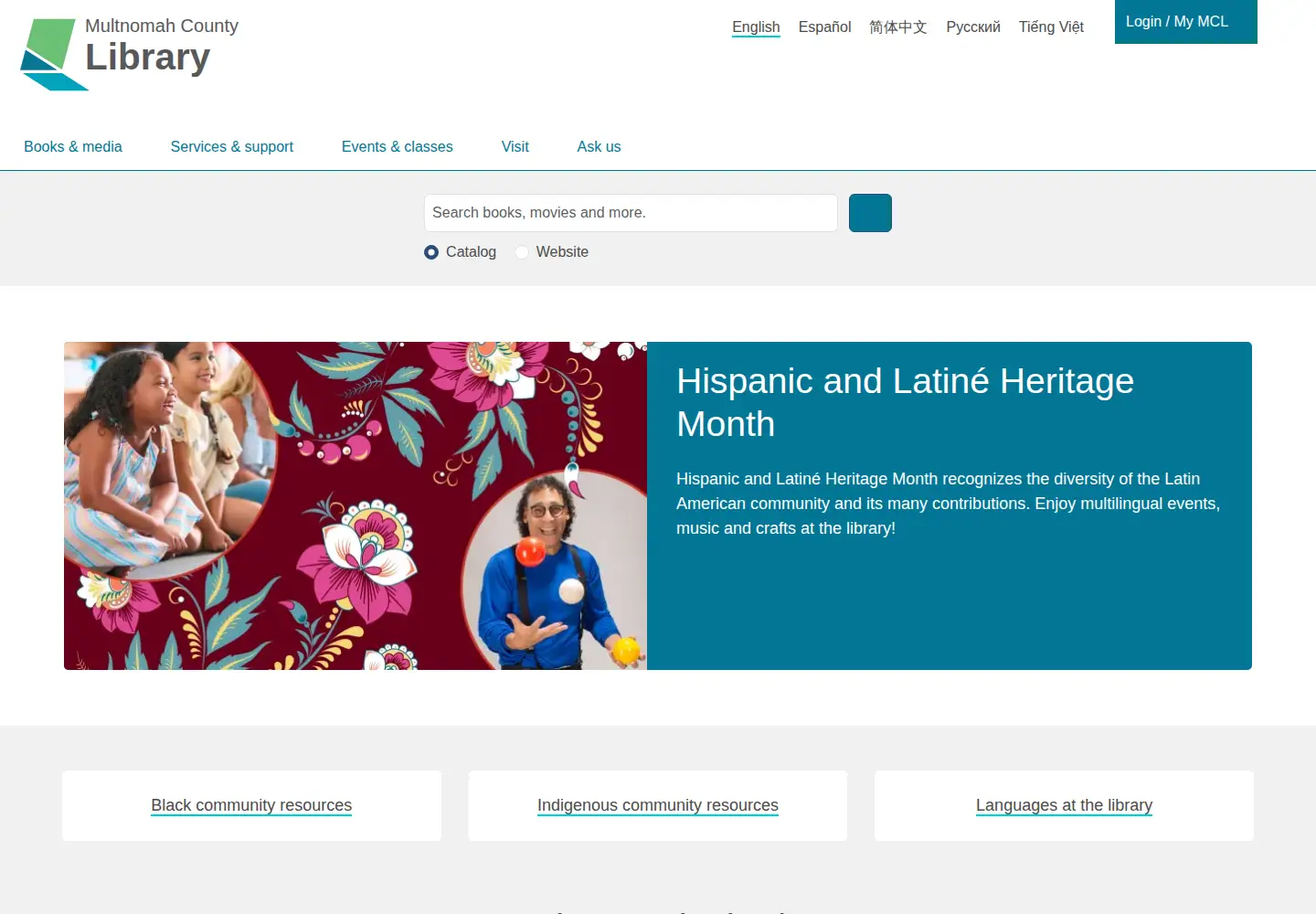Screen dimensions: 1316x914
Task: Switch language to Tiếng Việt
Action: (1051, 27)
